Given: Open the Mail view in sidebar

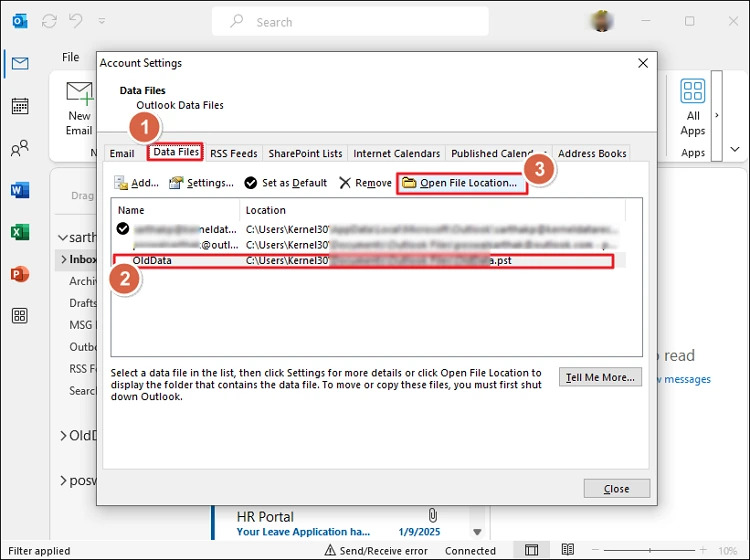Looking at the screenshot, I should 20,63.
